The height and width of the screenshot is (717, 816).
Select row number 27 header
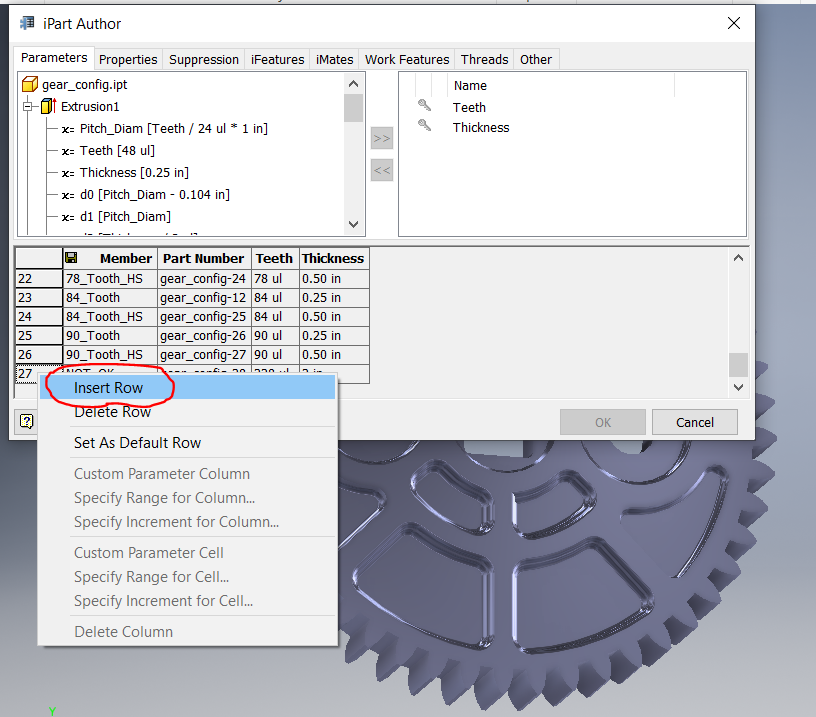28,374
